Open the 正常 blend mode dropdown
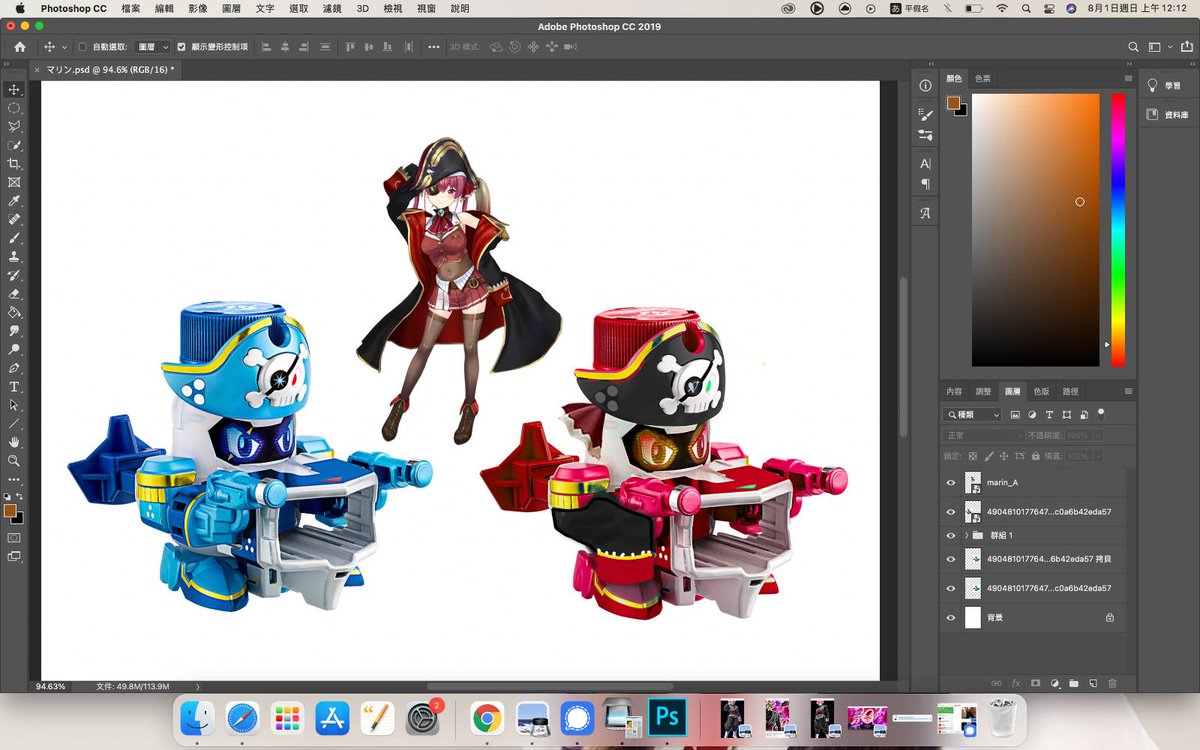The width and height of the screenshot is (1200, 750). click(x=983, y=436)
